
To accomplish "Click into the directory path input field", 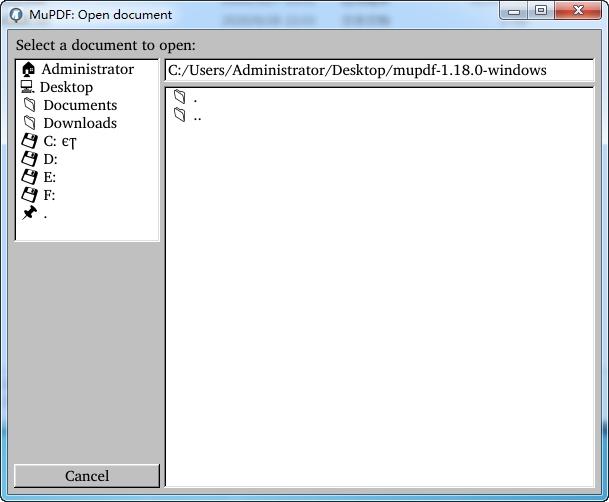I will pos(379,70).
